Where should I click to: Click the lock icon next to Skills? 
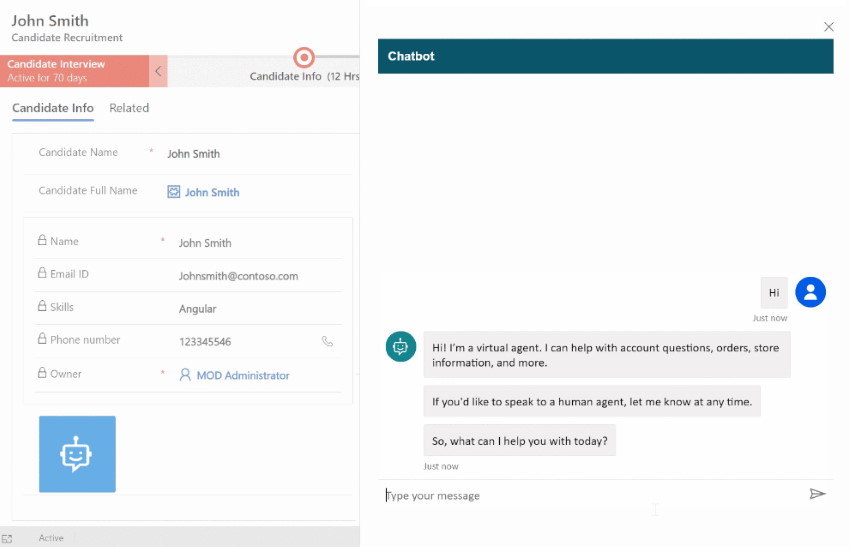tap(42, 306)
